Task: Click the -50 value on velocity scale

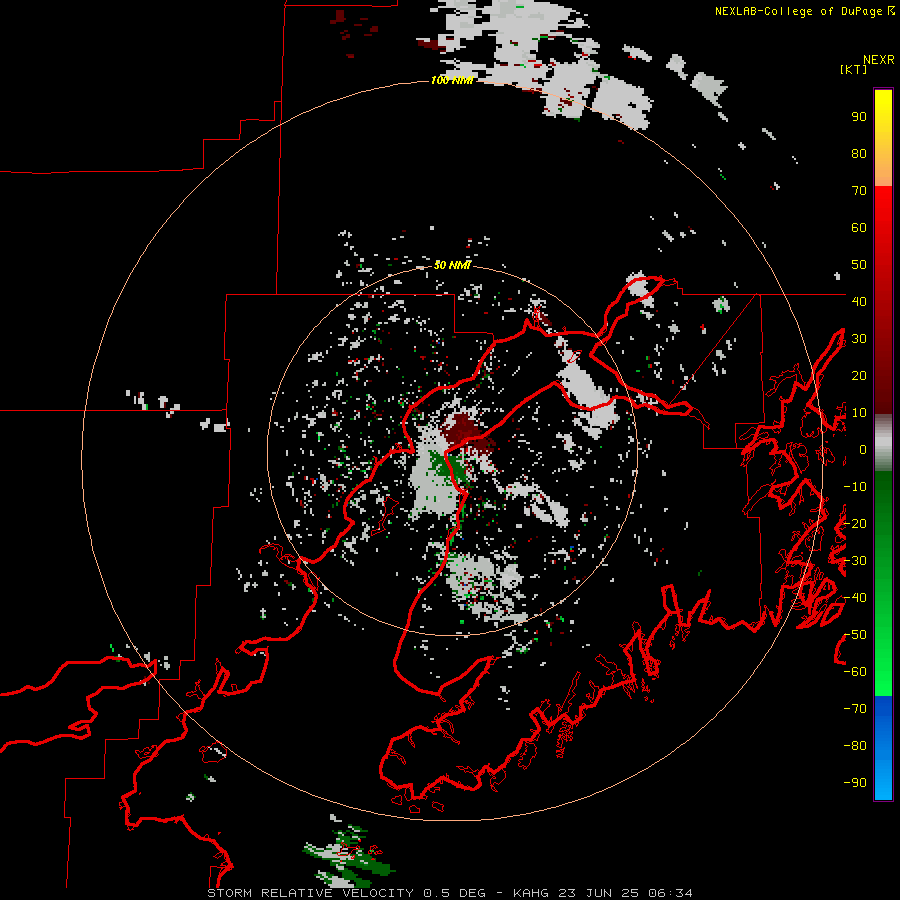Action: [x=855, y=635]
